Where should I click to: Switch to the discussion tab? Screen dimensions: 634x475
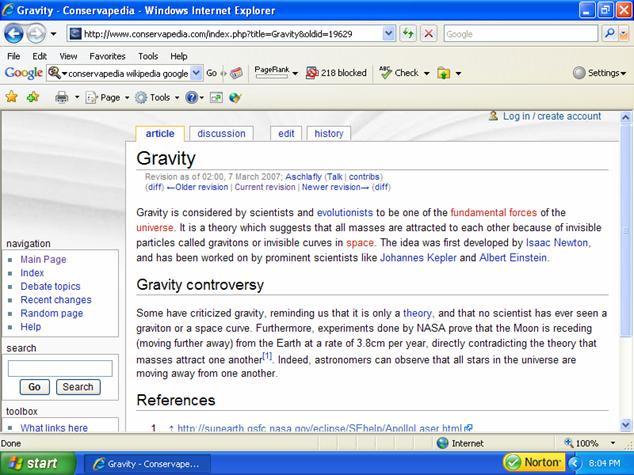tap(221, 133)
